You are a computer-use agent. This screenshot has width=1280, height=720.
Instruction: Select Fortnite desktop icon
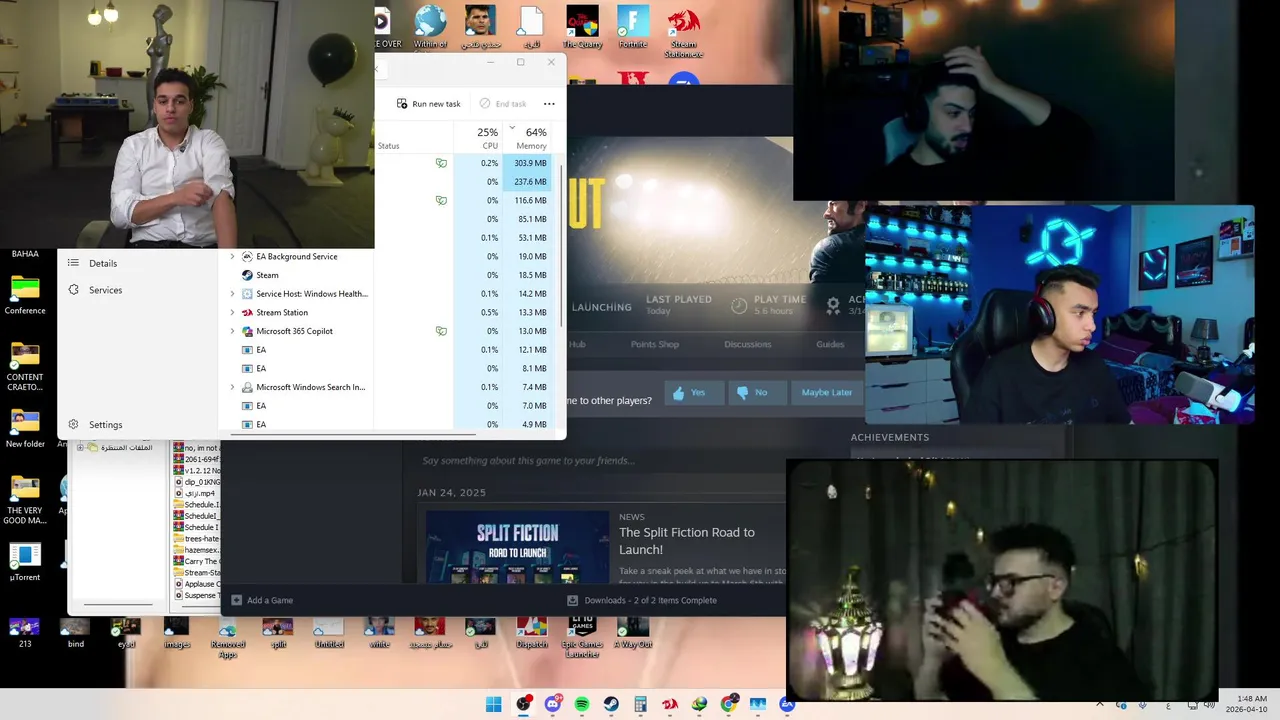[x=633, y=27]
